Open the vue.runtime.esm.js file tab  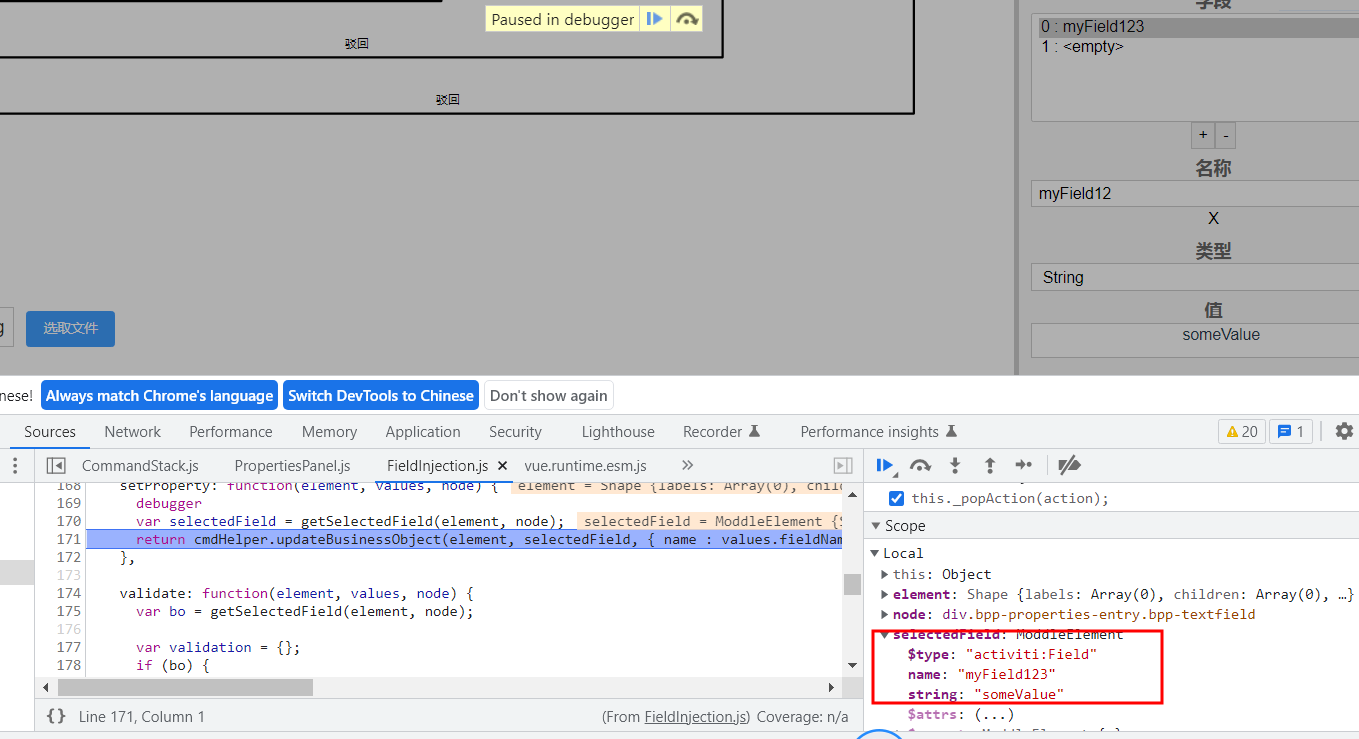tap(585, 466)
